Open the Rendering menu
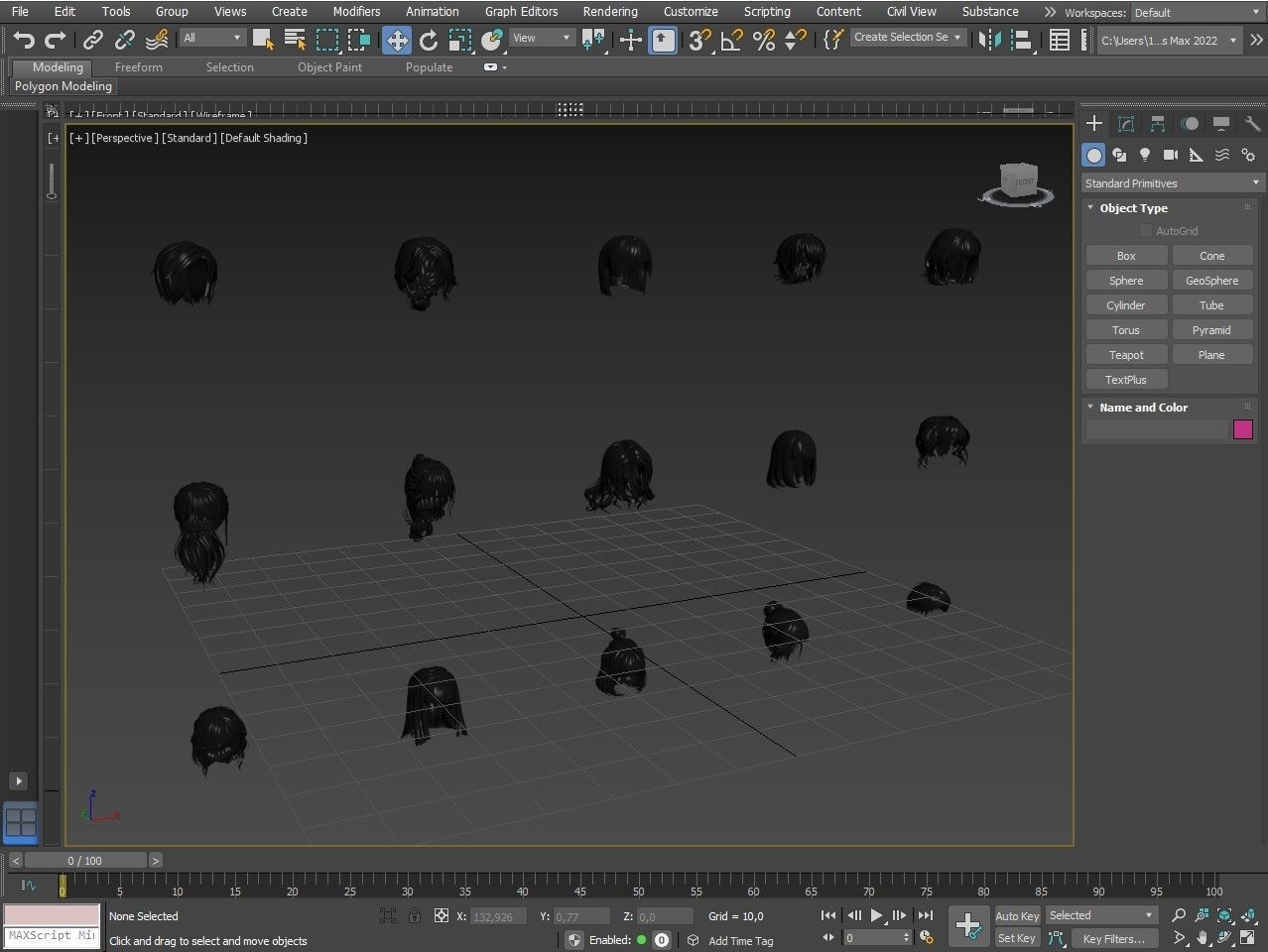The image size is (1268, 952). coord(610,12)
